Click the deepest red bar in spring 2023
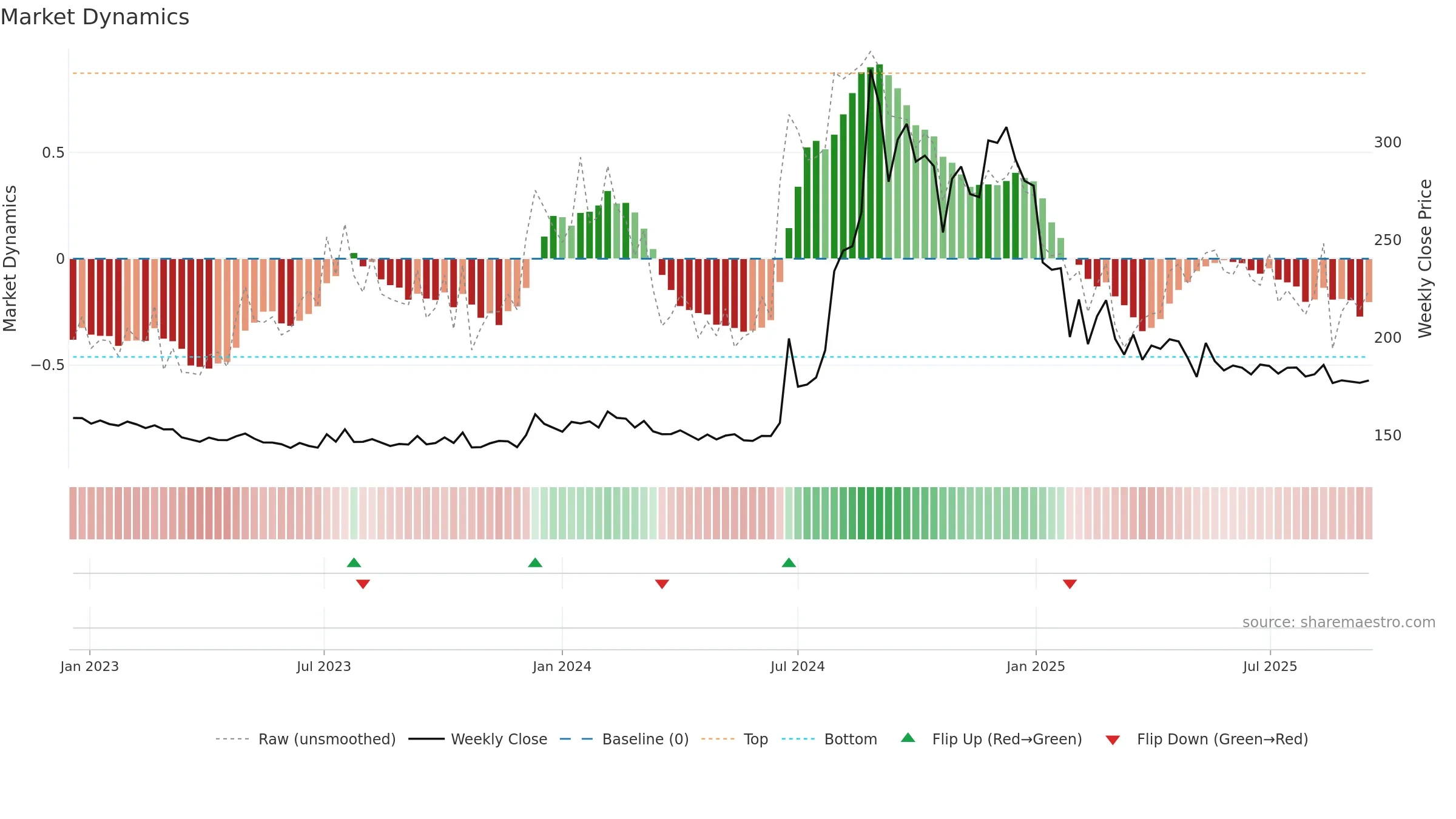1456x819 pixels. pos(209,314)
